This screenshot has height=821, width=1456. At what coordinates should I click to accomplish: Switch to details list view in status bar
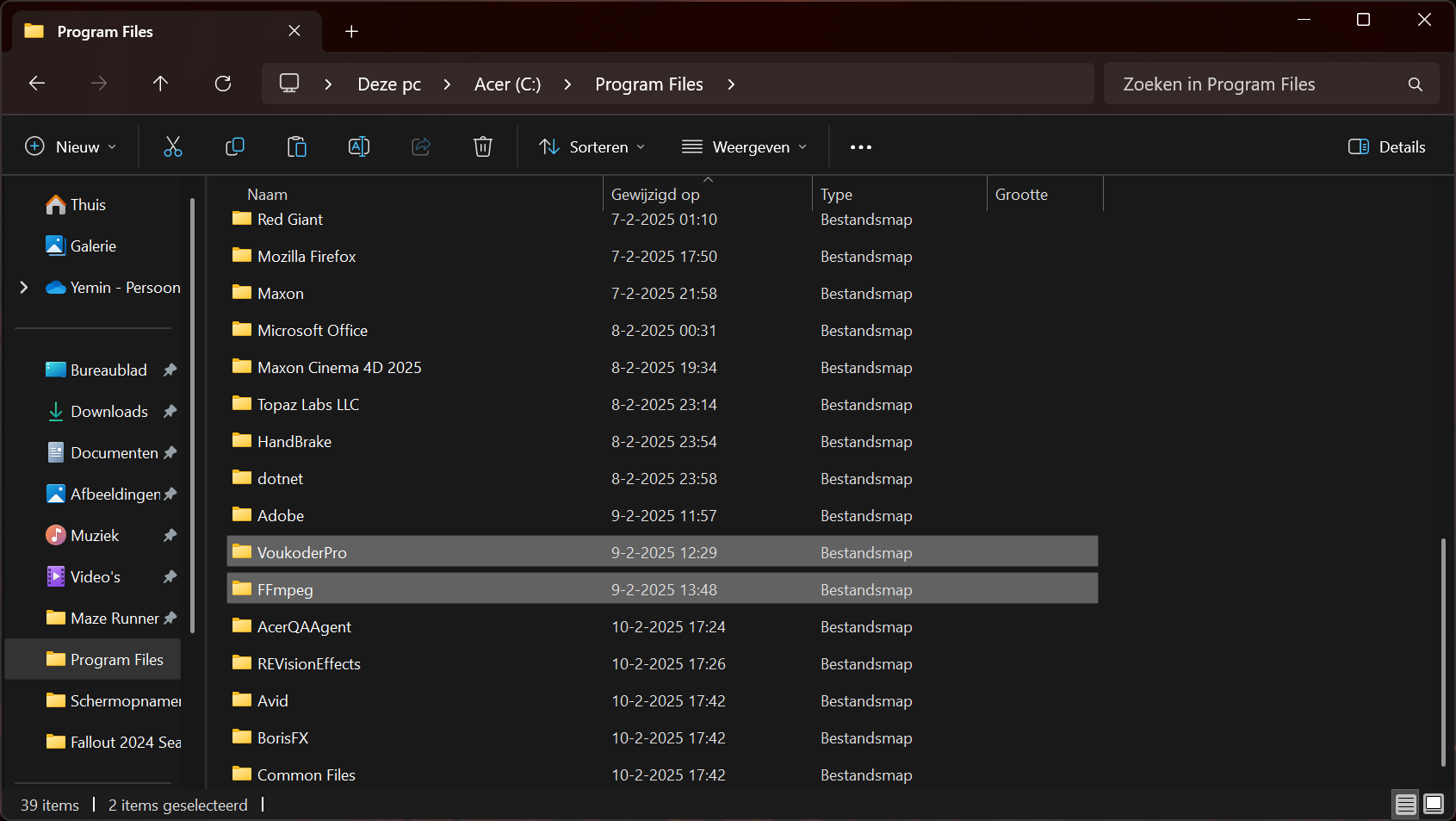[1405, 805]
